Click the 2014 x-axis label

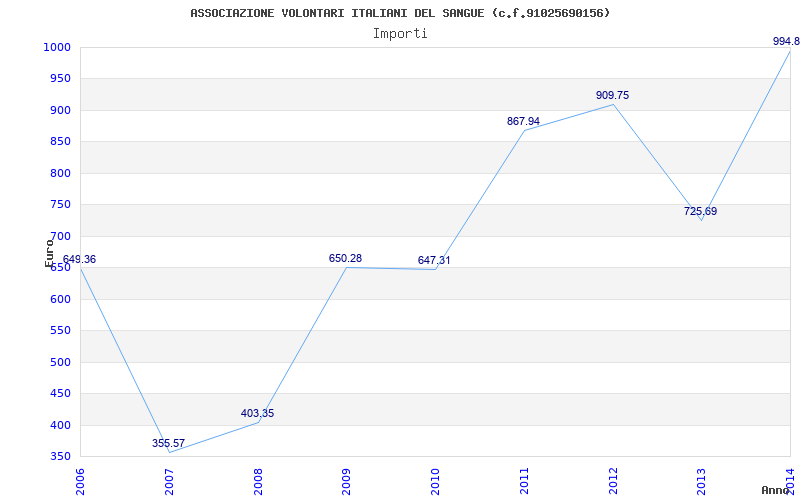[790, 481]
